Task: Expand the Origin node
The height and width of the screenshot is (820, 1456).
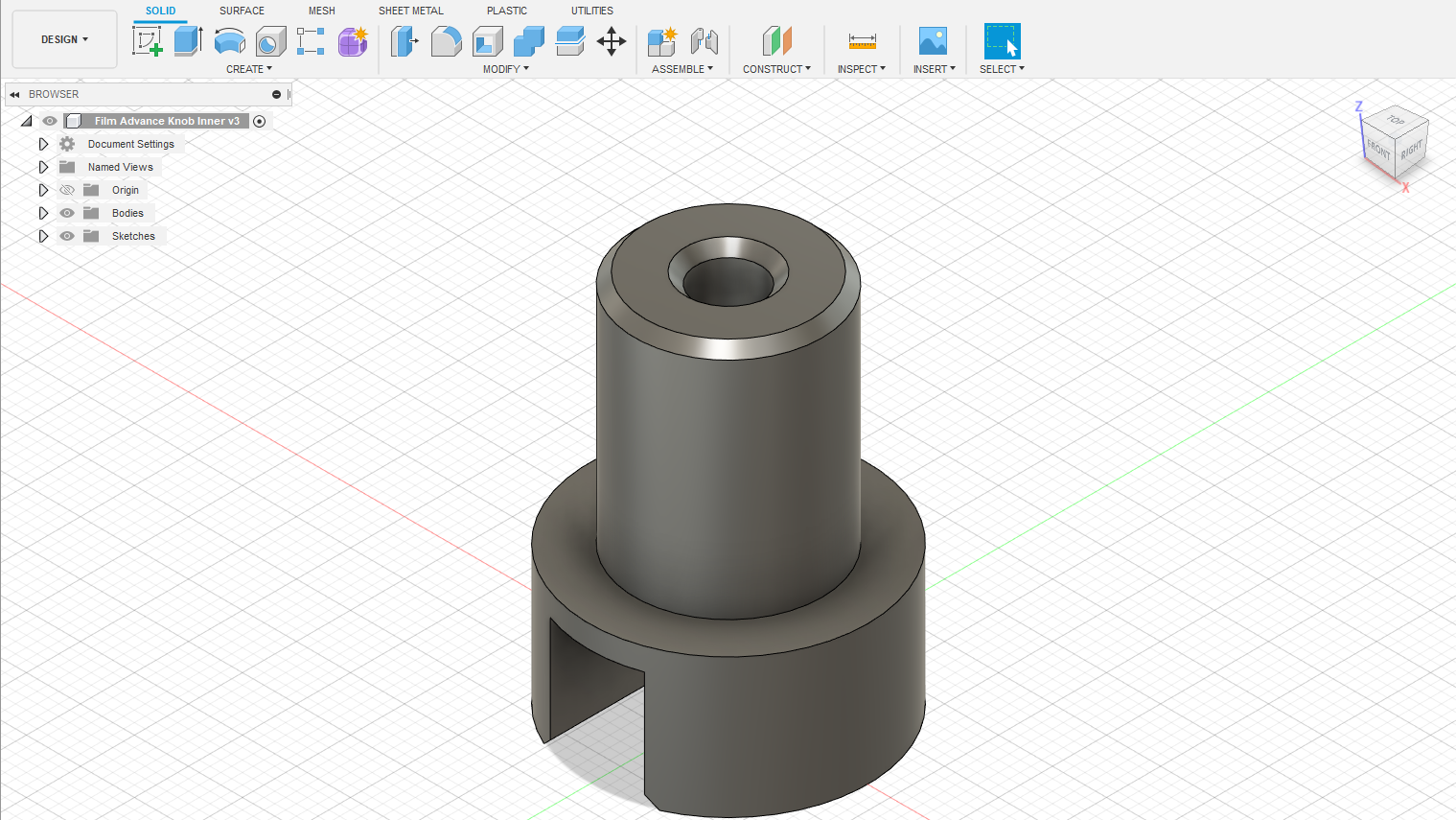Action: (x=43, y=190)
